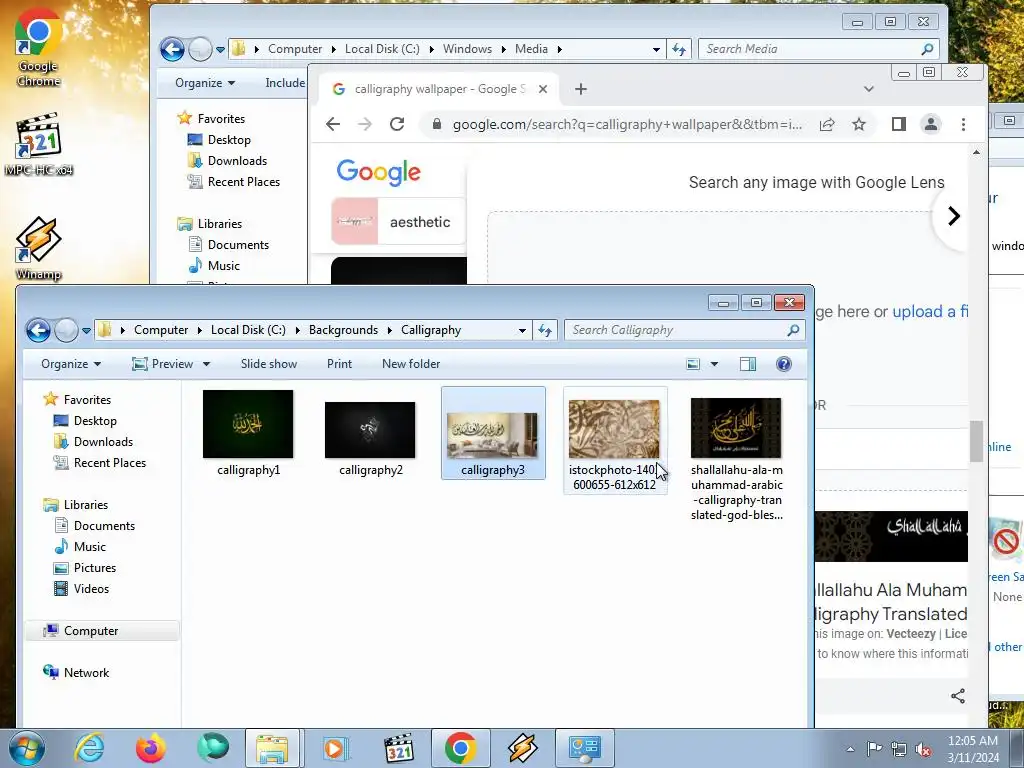Click the Search Media field

[x=819, y=49]
